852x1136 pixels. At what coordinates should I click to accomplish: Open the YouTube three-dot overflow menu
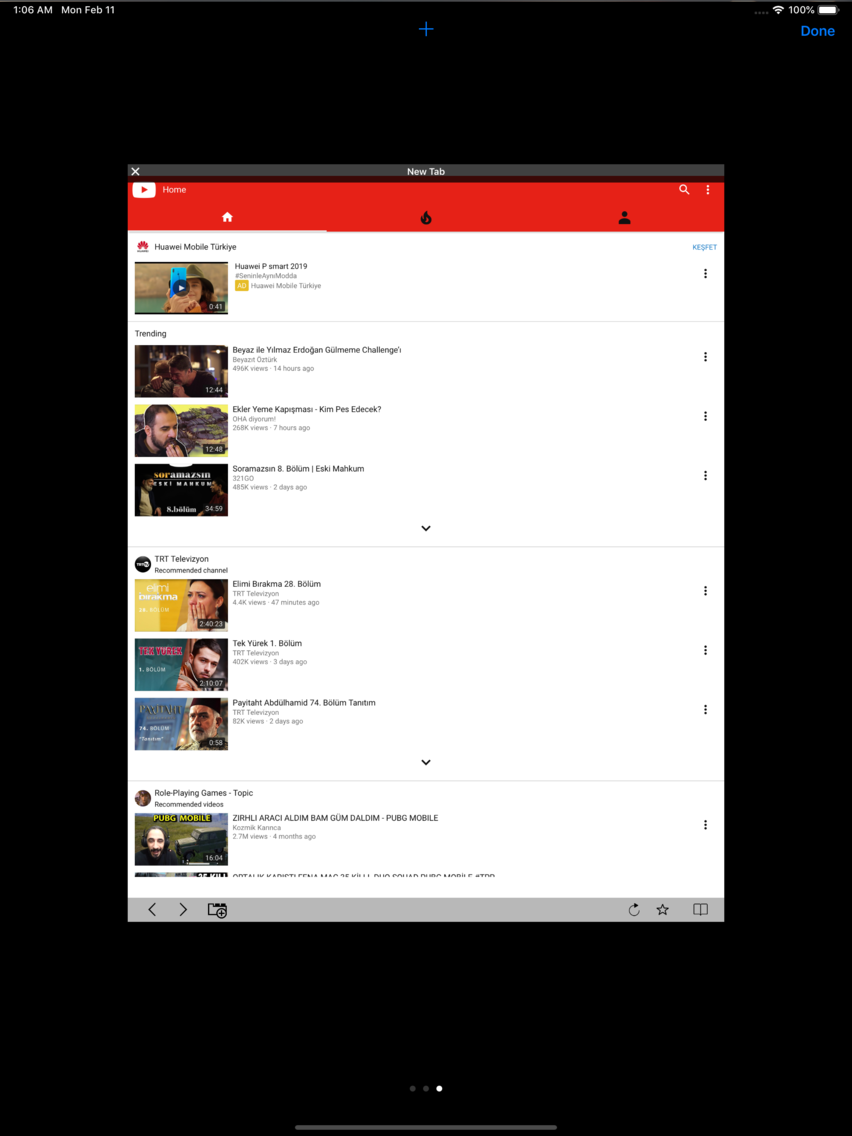tap(708, 189)
